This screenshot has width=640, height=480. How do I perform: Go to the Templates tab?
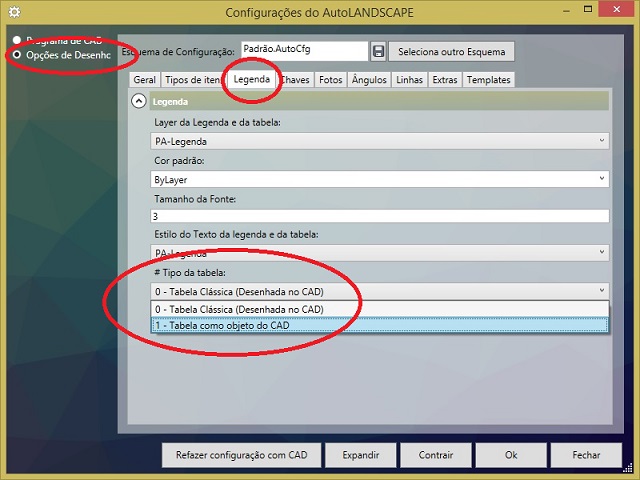(x=488, y=80)
